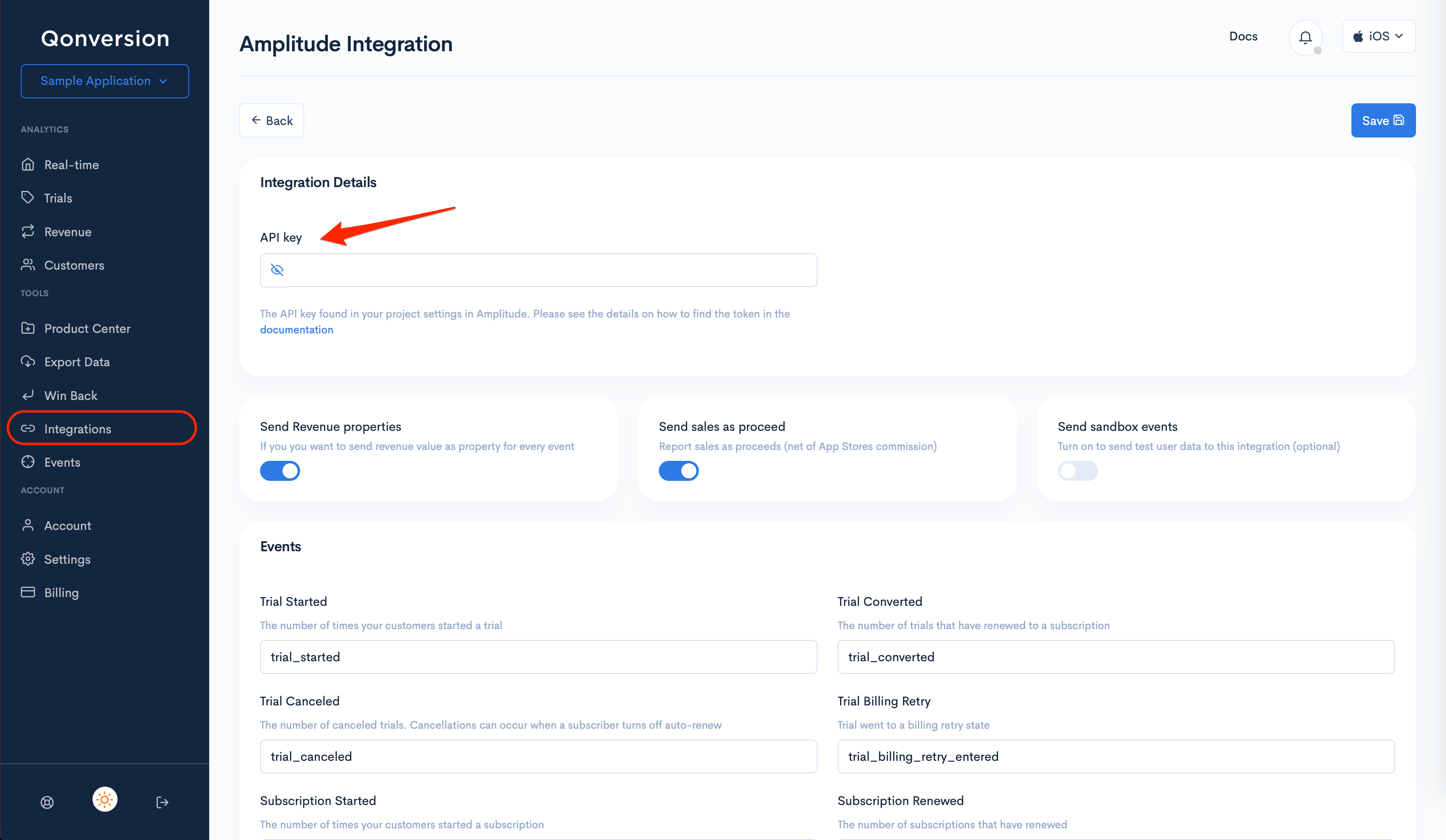The height and width of the screenshot is (840, 1446).
Task: Open Win Back in sidebar
Action: [70, 395]
